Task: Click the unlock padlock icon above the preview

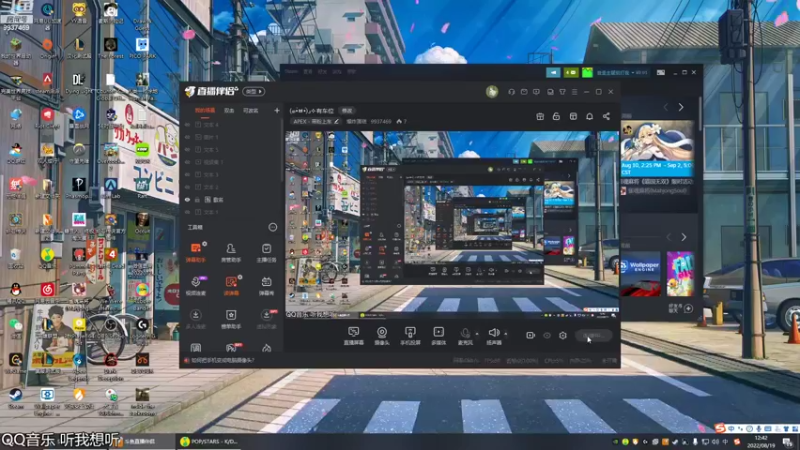Action: point(556,116)
